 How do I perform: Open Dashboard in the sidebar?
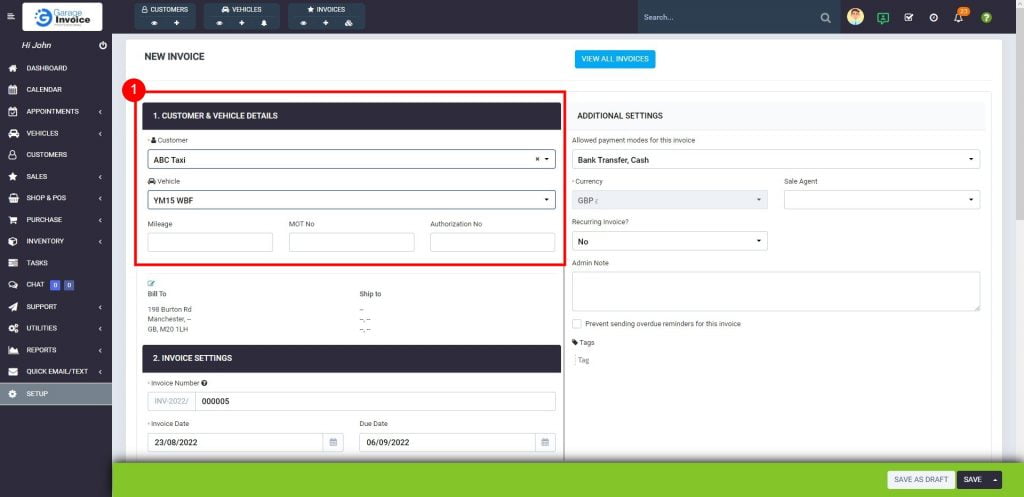click(56, 68)
